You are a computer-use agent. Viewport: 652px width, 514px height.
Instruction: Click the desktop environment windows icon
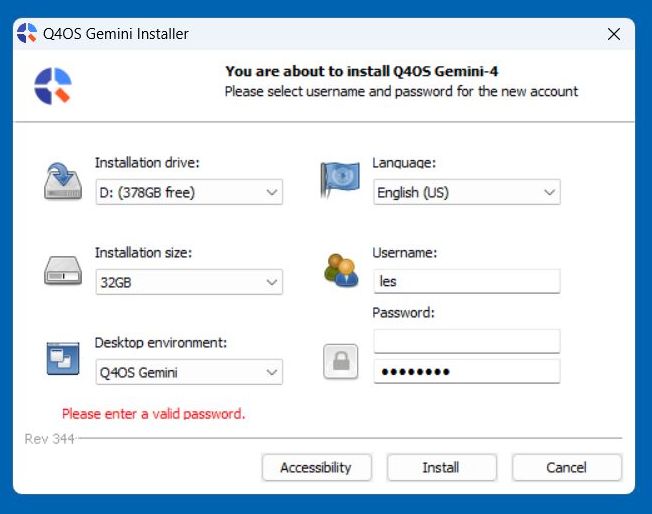click(63, 358)
